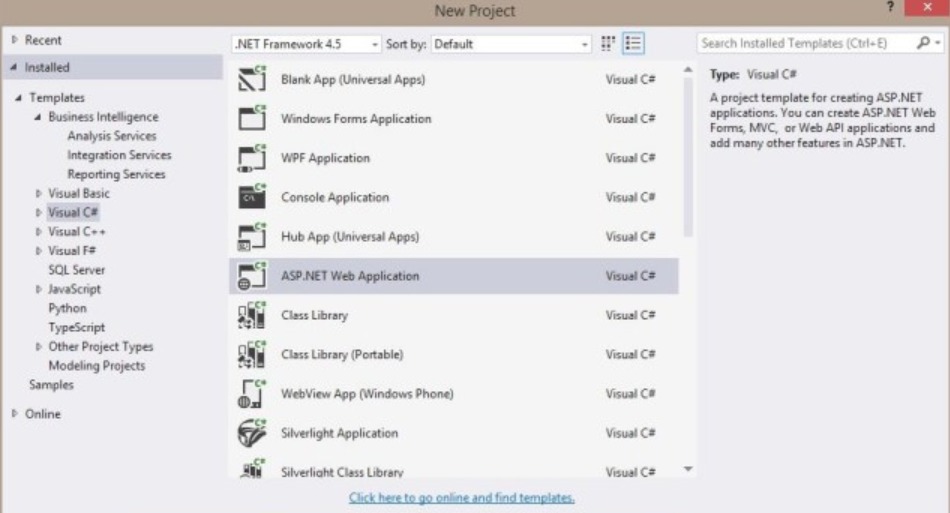Select the 'Windows Forms Application' template name
The height and width of the screenshot is (513, 950).
356,119
